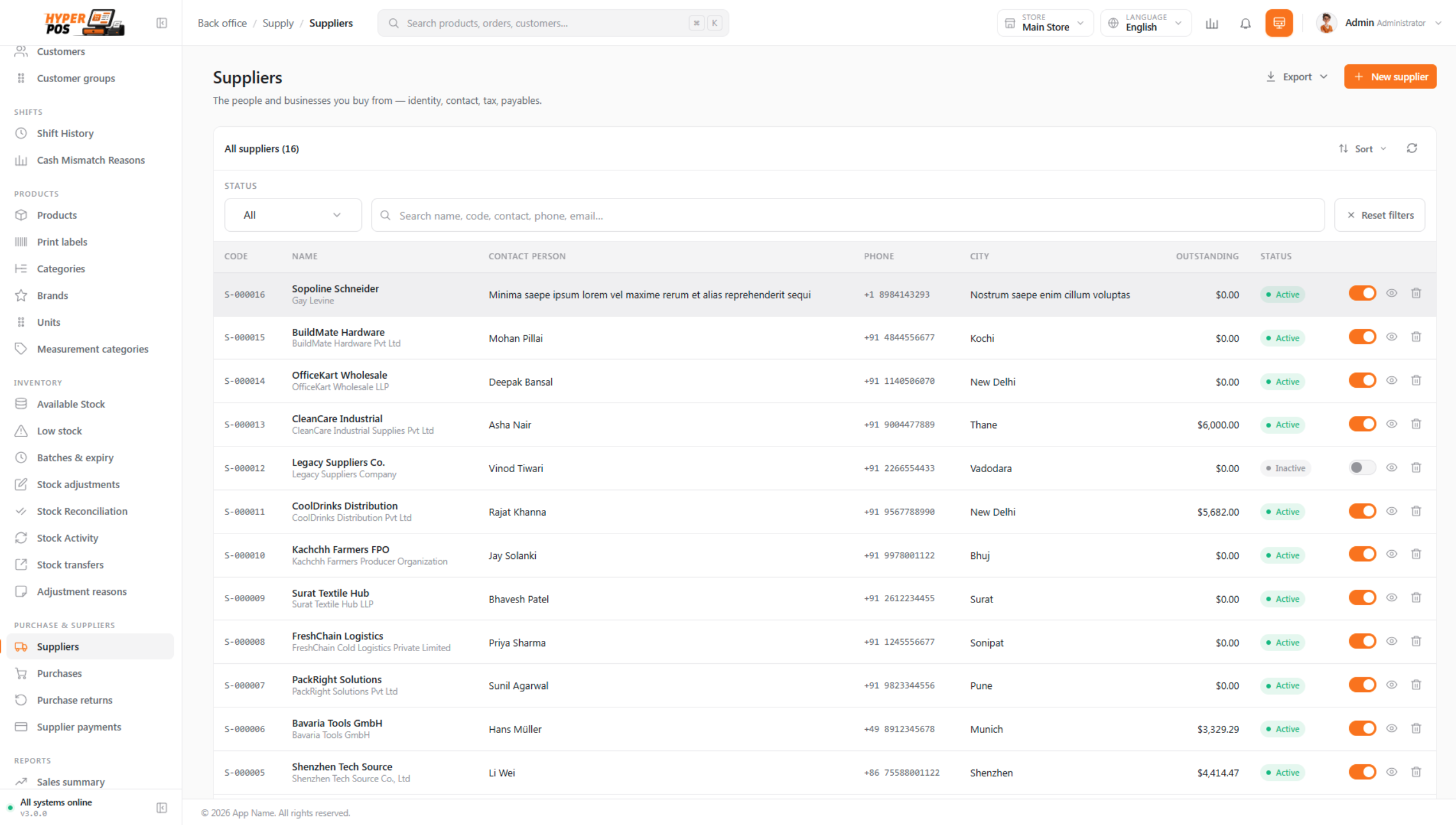Image resolution: width=1456 pixels, height=825 pixels.
Task: Enable the Legacy Suppliers Co. toggle
Action: click(1362, 468)
